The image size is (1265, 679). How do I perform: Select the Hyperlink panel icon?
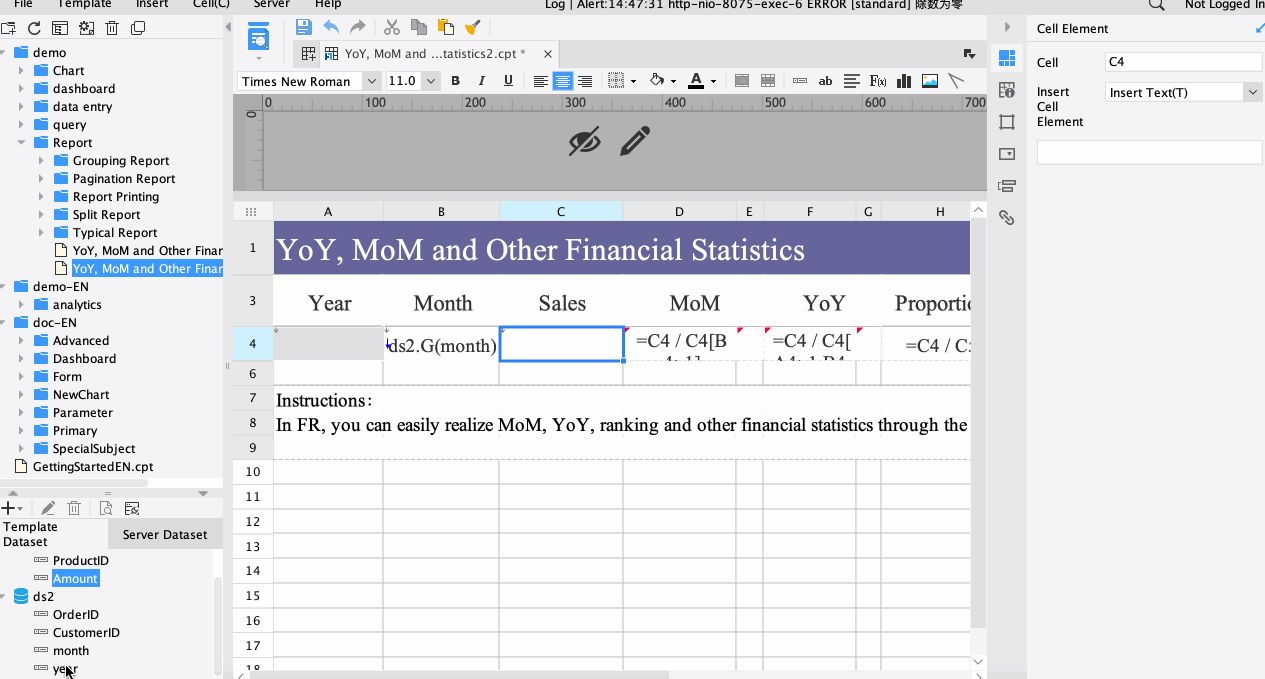click(x=1006, y=217)
